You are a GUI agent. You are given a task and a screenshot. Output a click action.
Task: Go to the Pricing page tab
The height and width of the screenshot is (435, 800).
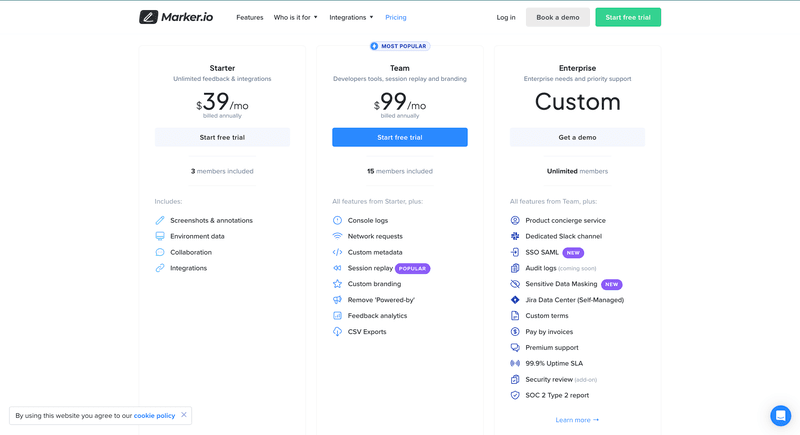[396, 17]
